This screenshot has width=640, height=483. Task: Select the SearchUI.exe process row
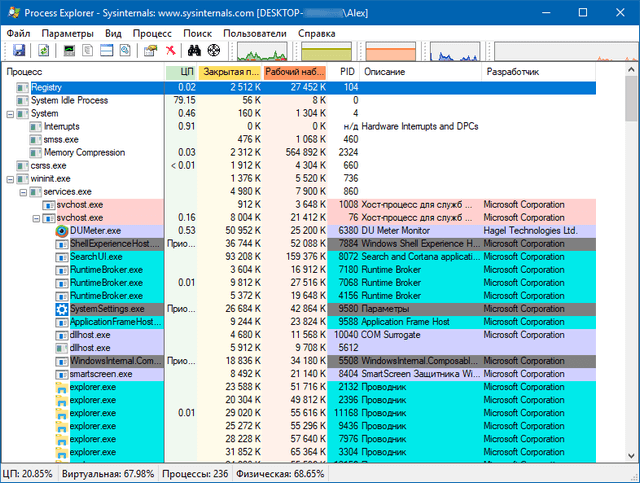(x=96, y=257)
